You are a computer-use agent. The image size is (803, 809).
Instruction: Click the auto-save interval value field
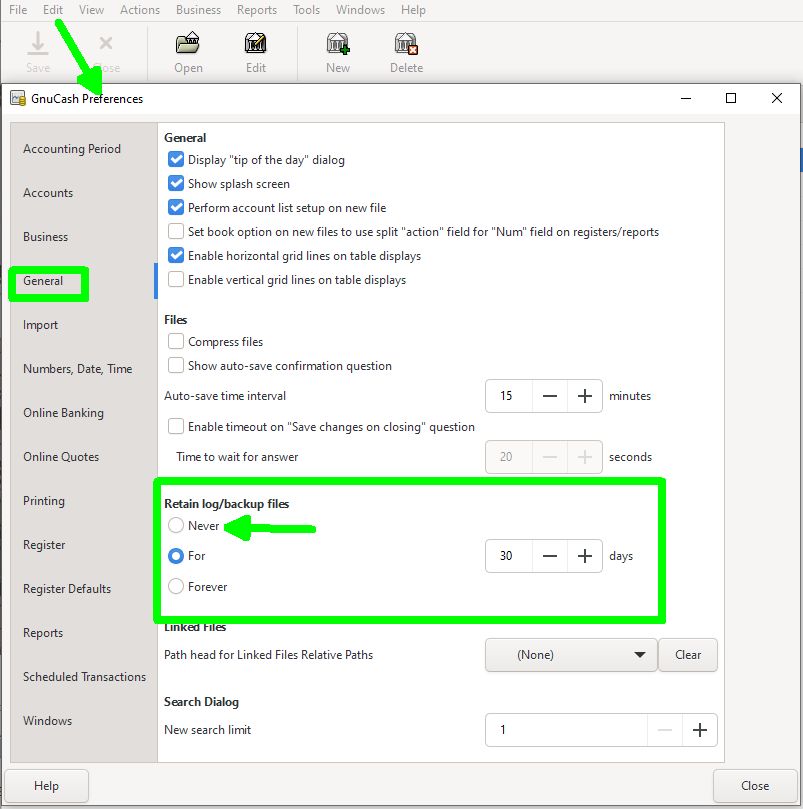coord(509,396)
